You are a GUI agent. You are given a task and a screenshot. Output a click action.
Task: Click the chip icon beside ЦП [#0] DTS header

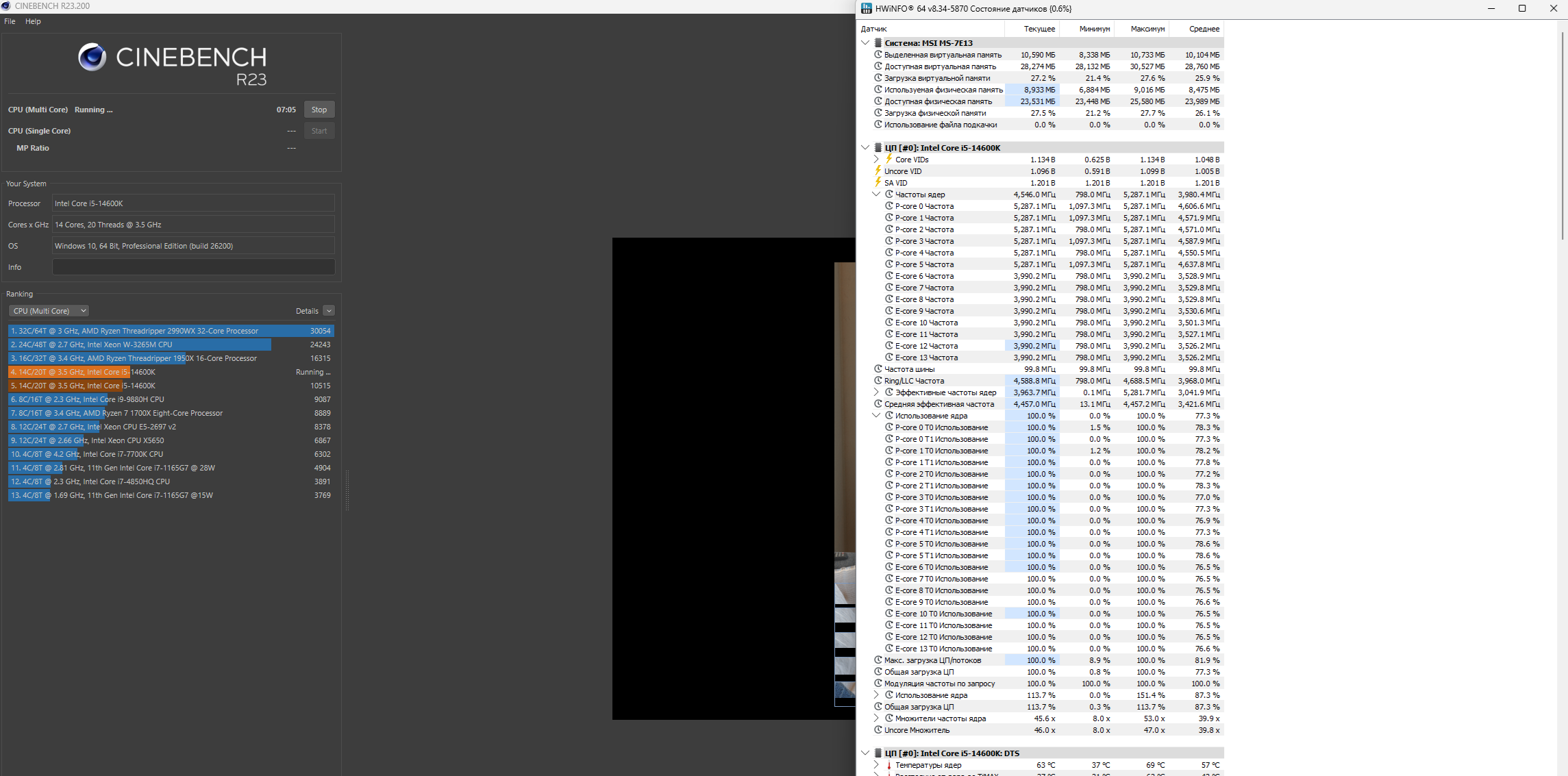(x=878, y=753)
